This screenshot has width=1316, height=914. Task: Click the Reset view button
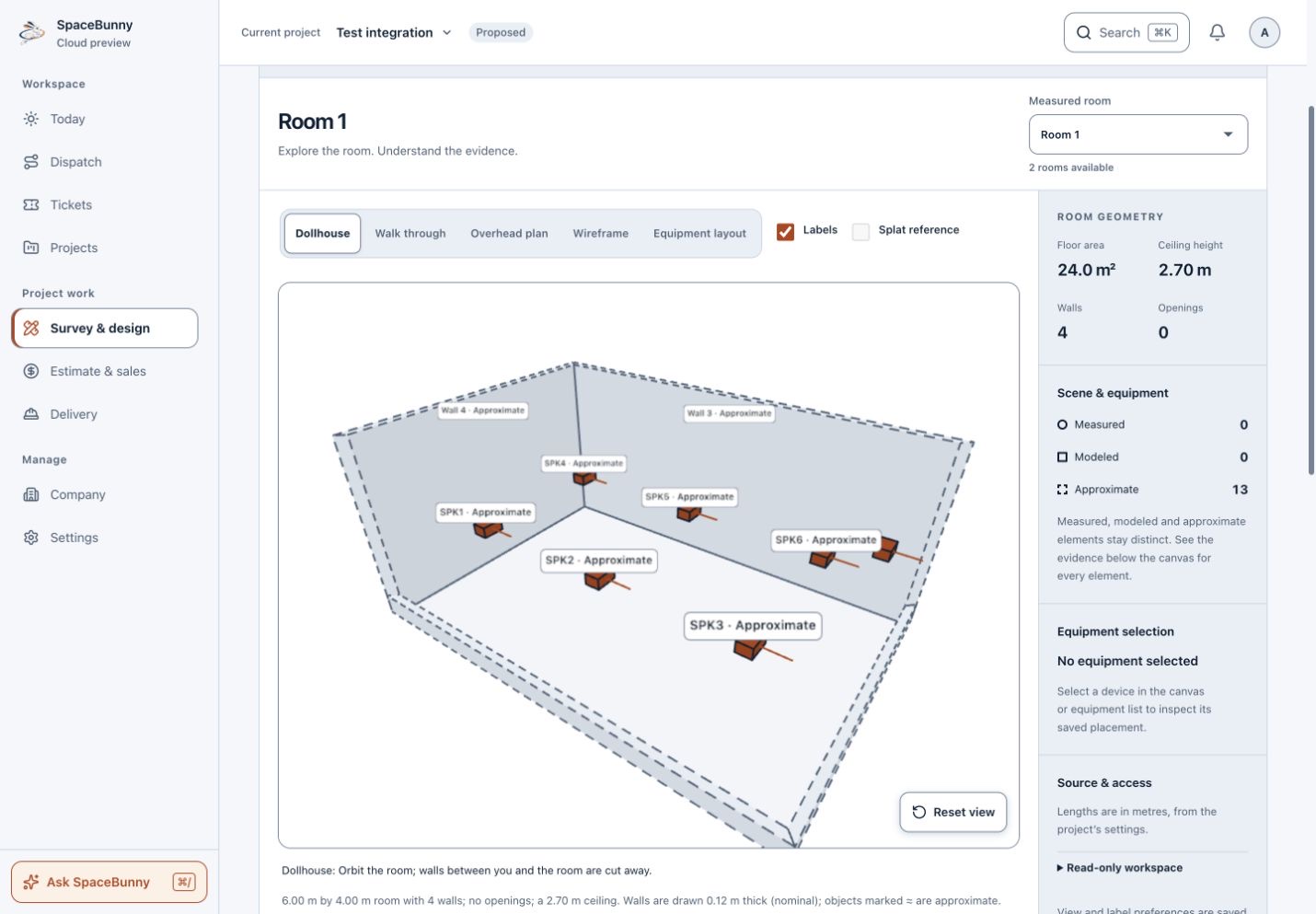(x=953, y=812)
